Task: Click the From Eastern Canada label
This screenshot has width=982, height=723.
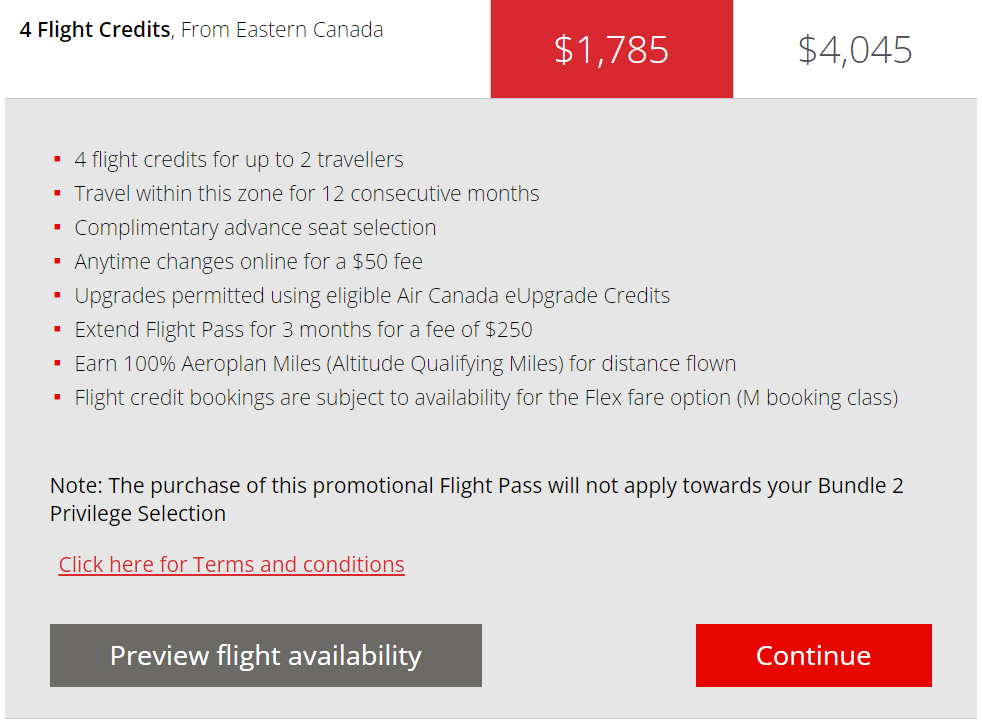Action: click(282, 30)
